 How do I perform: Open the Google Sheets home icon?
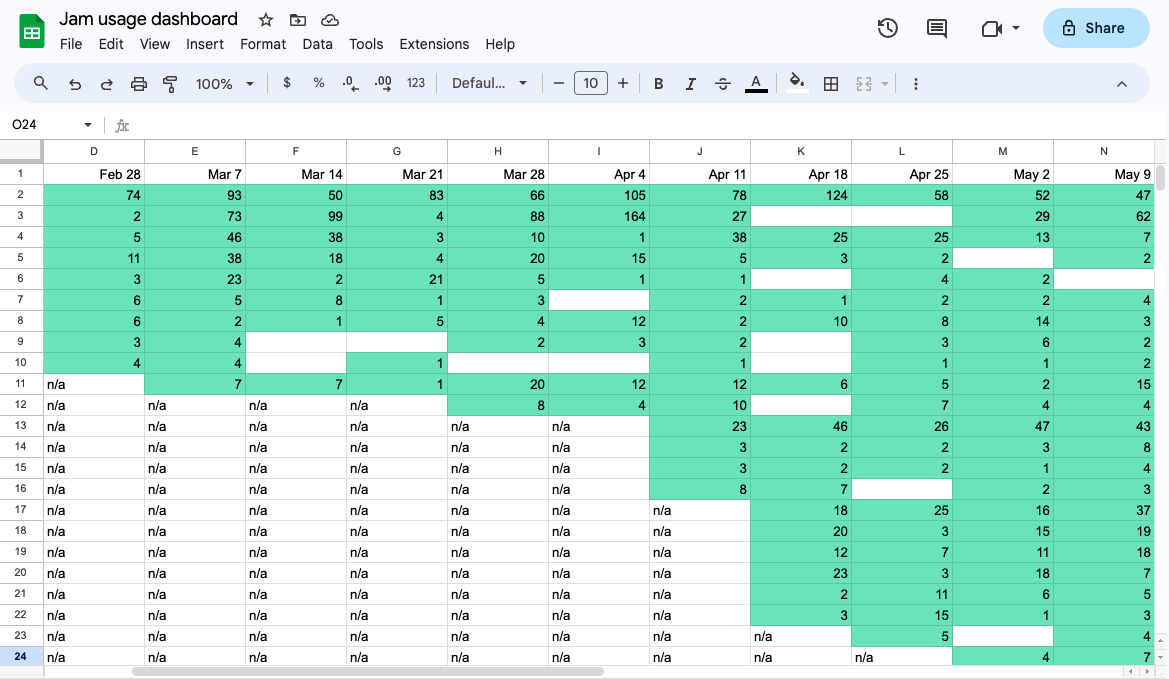(x=31, y=31)
